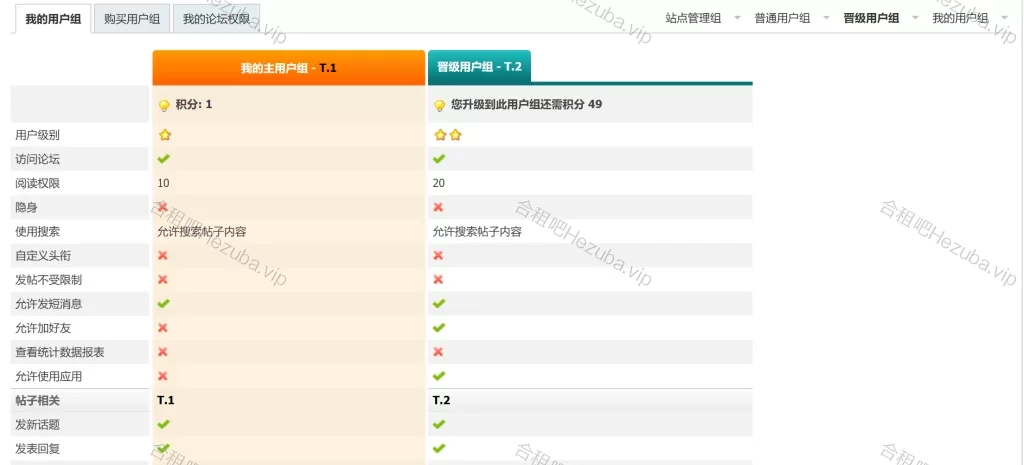Click the lightbulb icon beside 积分: 1
Screen dimensions: 1024x465
(x=164, y=105)
